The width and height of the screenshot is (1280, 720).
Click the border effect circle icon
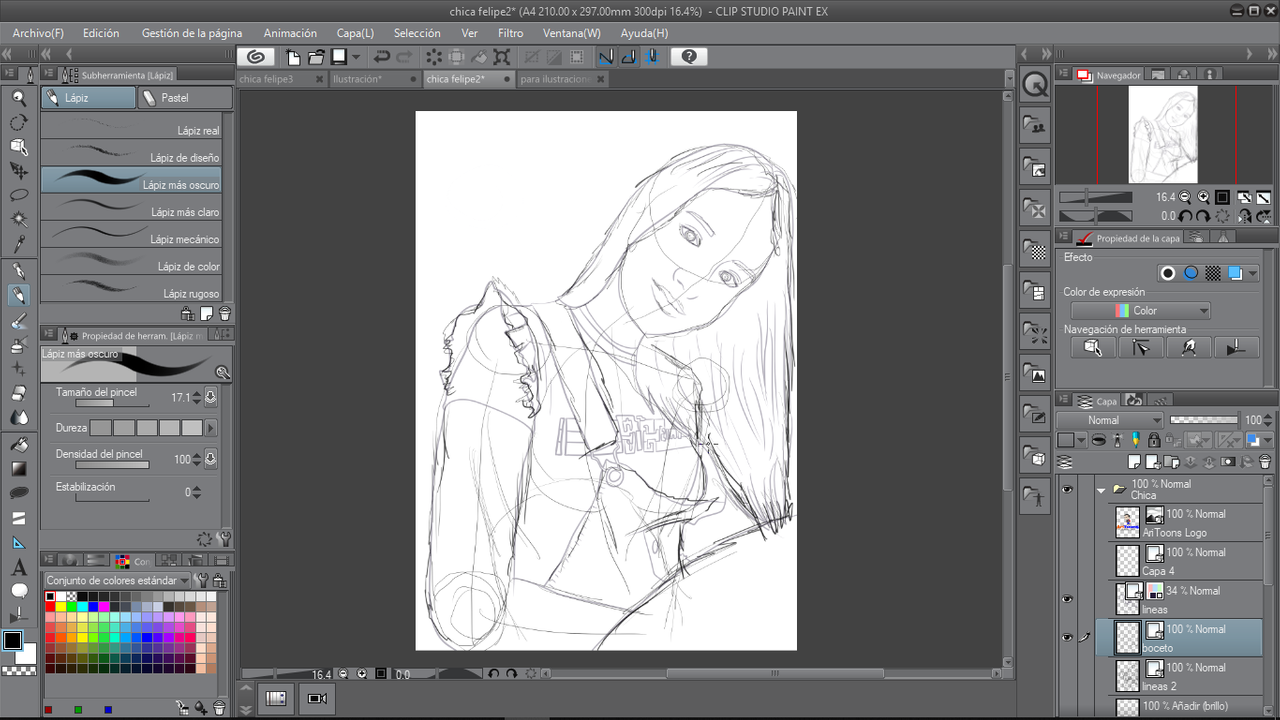pyautogui.click(x=1167, y=273)
